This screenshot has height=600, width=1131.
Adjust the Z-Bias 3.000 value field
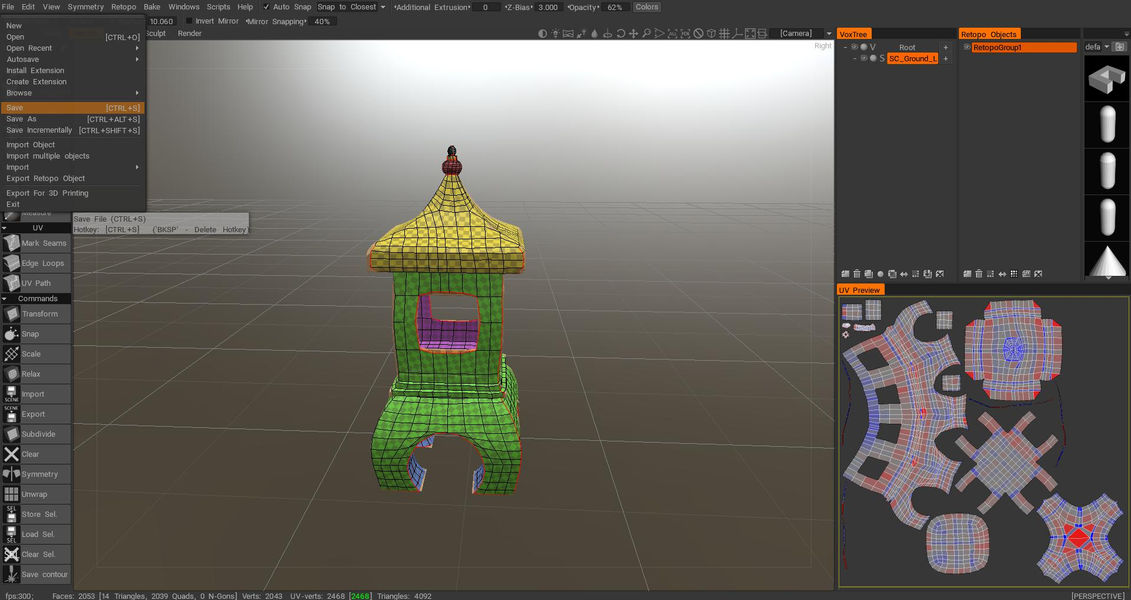coord(548,6)
